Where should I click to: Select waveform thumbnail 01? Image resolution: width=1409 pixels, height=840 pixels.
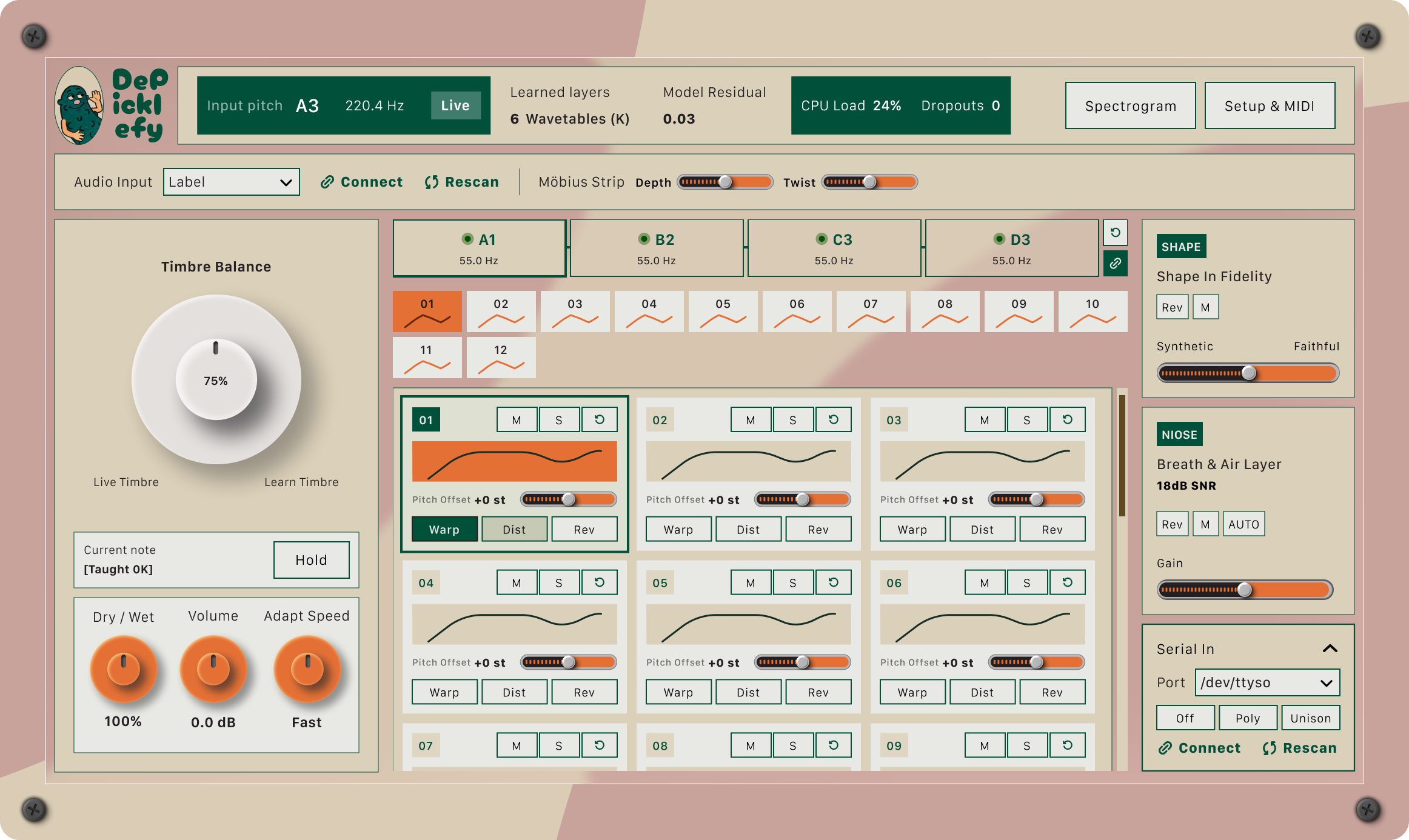[427, 312]
